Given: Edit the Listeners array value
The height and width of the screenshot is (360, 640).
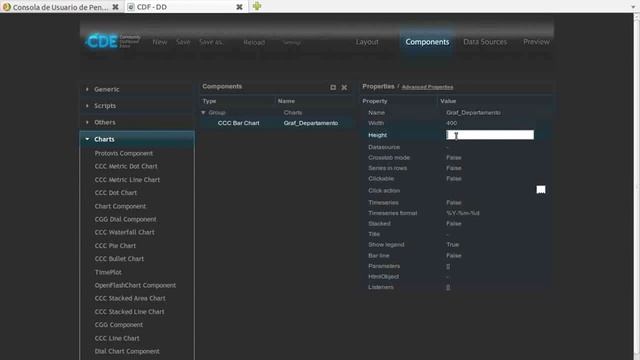Looking at the screenshot, I should [448, 287].
